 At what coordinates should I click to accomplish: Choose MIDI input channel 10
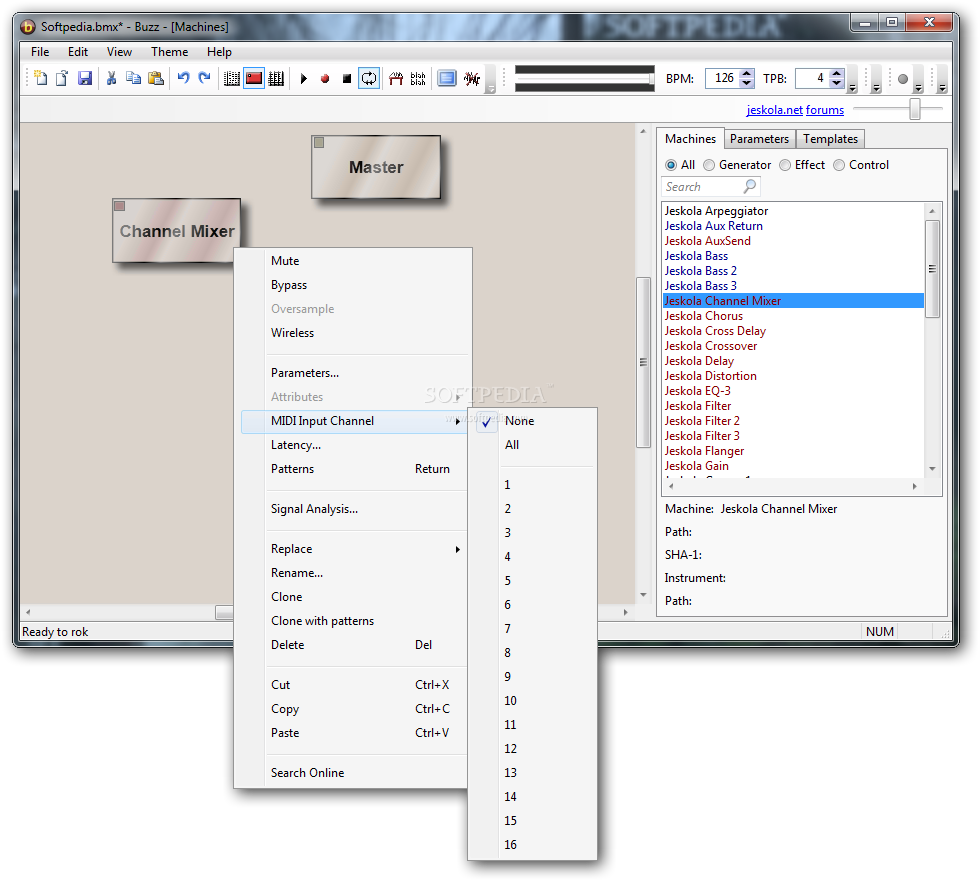pyautogui.click(x=532, y=701)
